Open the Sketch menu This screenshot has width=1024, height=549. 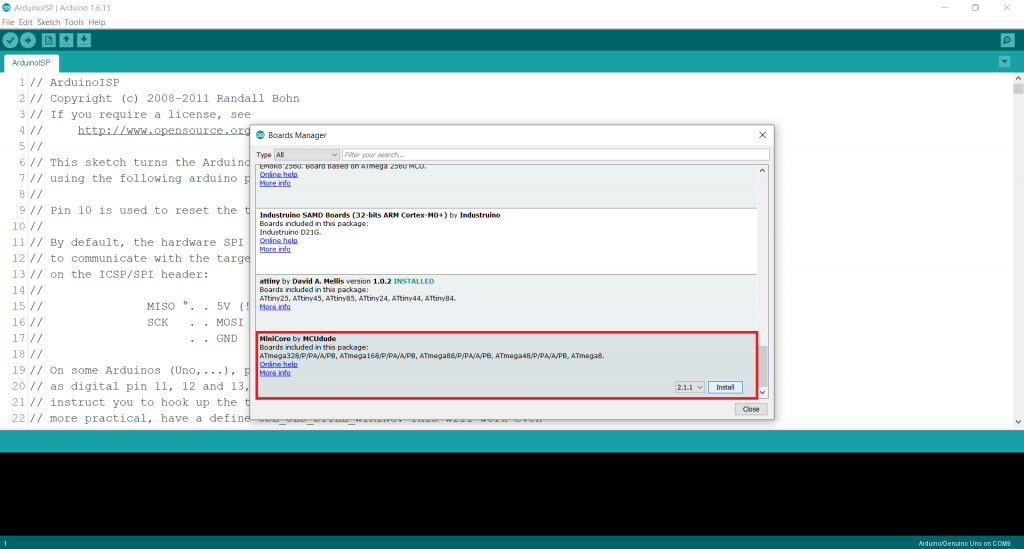click(x=48, y=22)
